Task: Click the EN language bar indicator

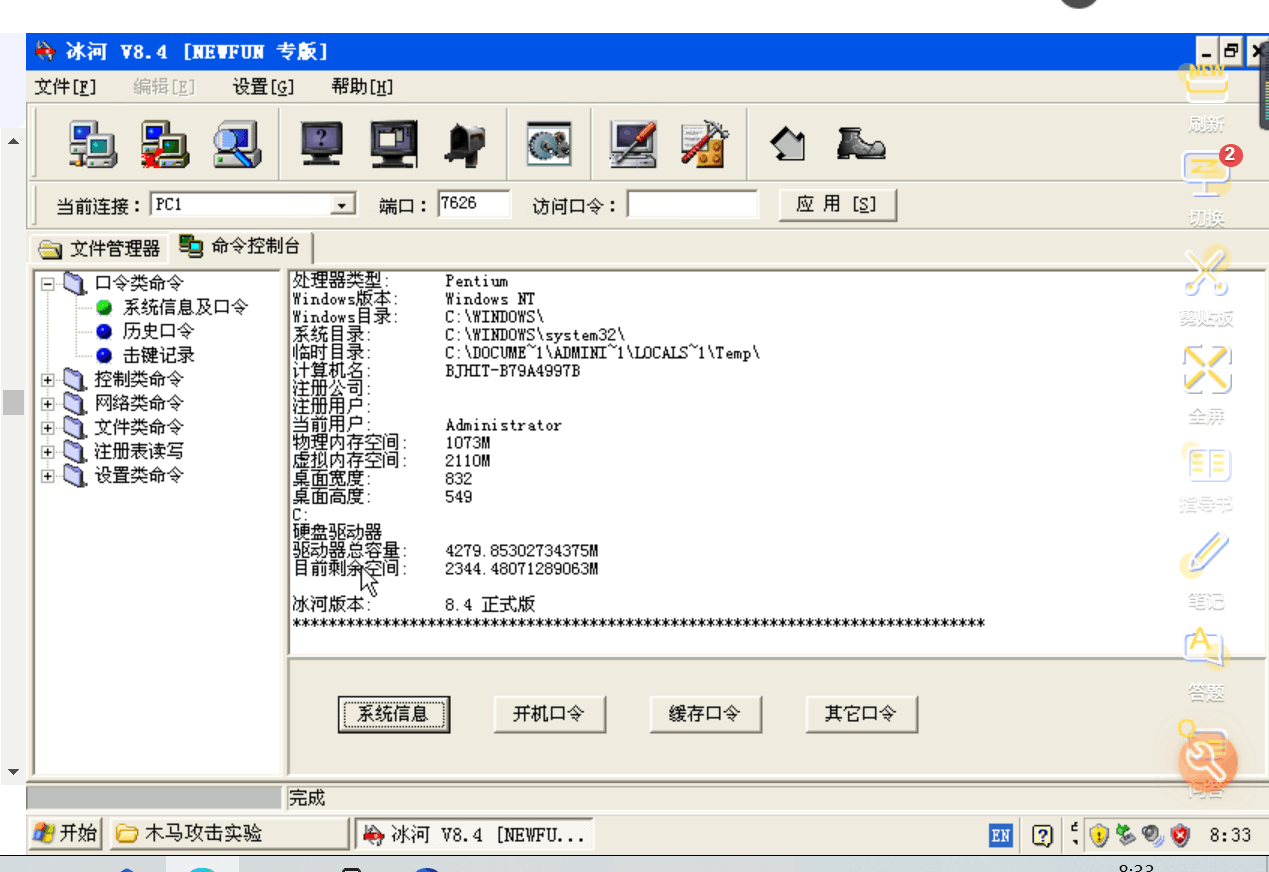Action: 1001,835
